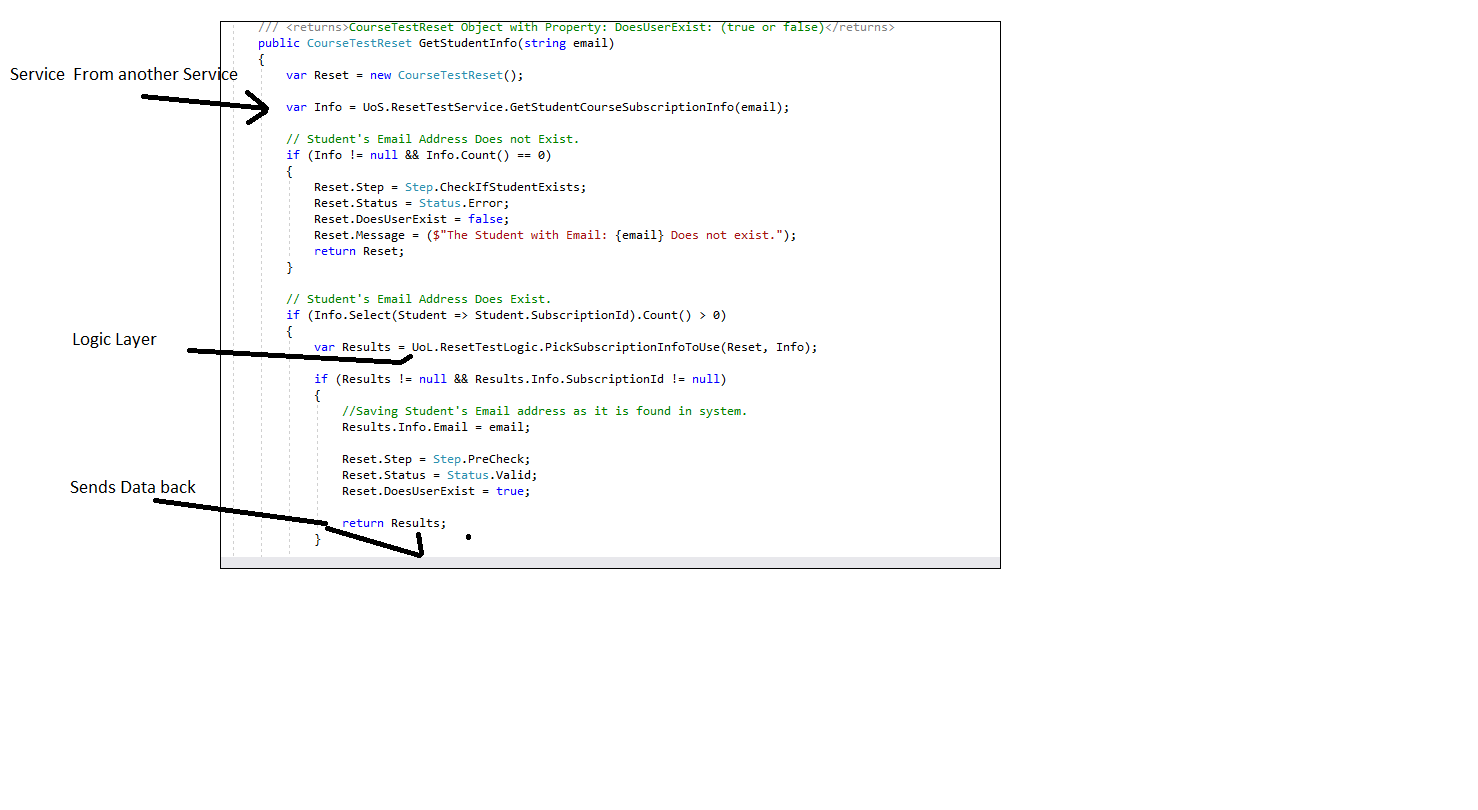Click the Step.PreCheck assignment
This screenshot has width=1478, height=810.
[x=436, y=459]
